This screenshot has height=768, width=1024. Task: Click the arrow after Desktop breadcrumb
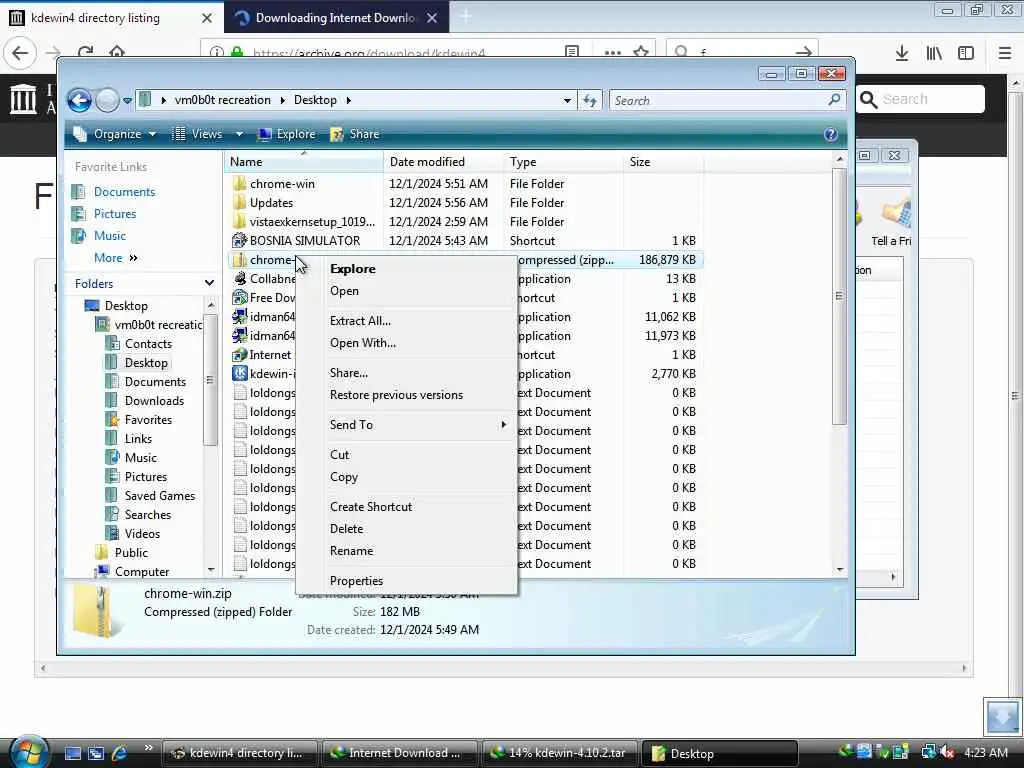click(x=348, y=101)
